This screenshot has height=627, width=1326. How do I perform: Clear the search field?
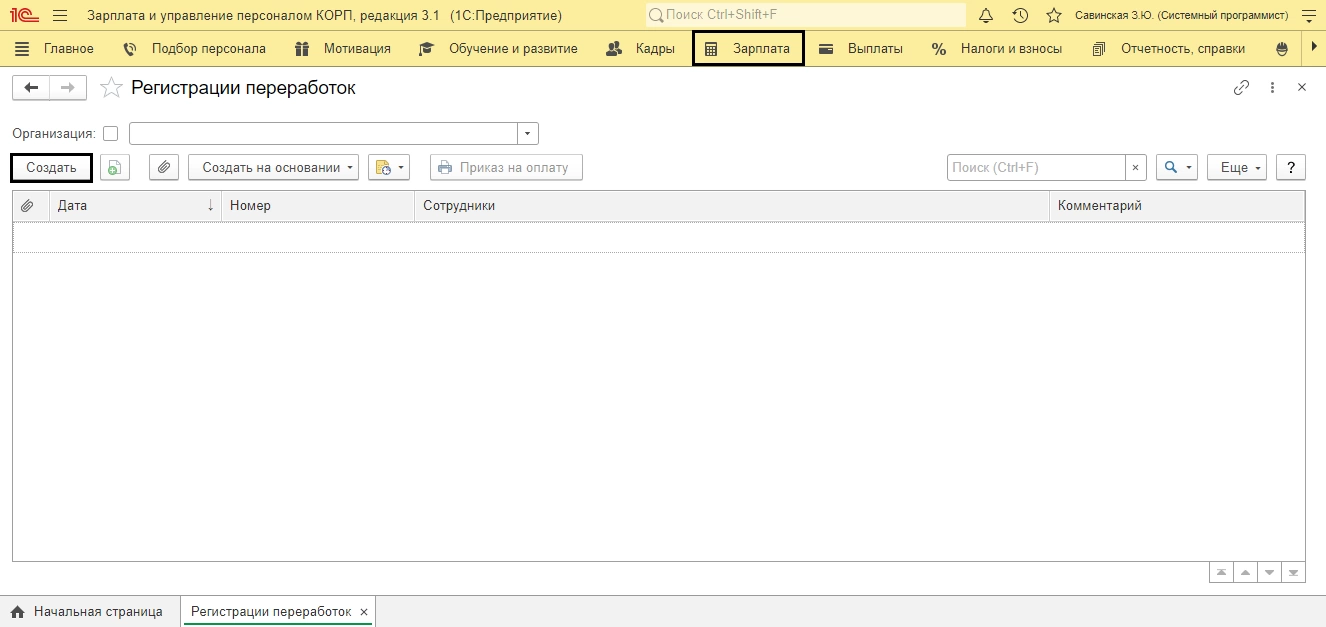(x=1136, y=168)
